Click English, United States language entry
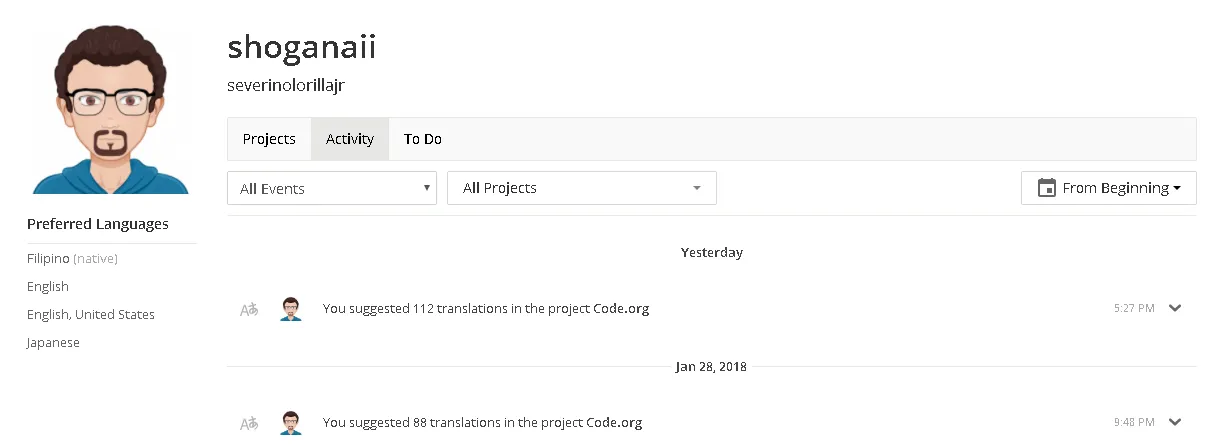Viewport: 1213px width, 444px height. [91, 315]
